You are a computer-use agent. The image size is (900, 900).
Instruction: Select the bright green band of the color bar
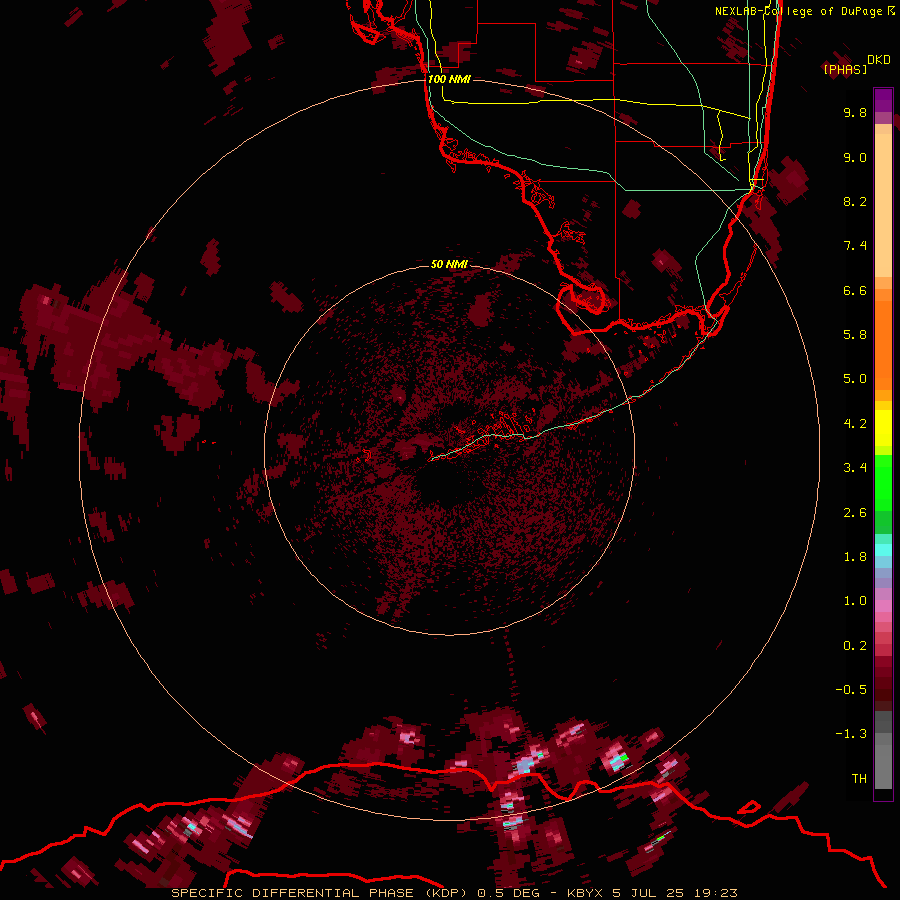(x=883, y=482)
